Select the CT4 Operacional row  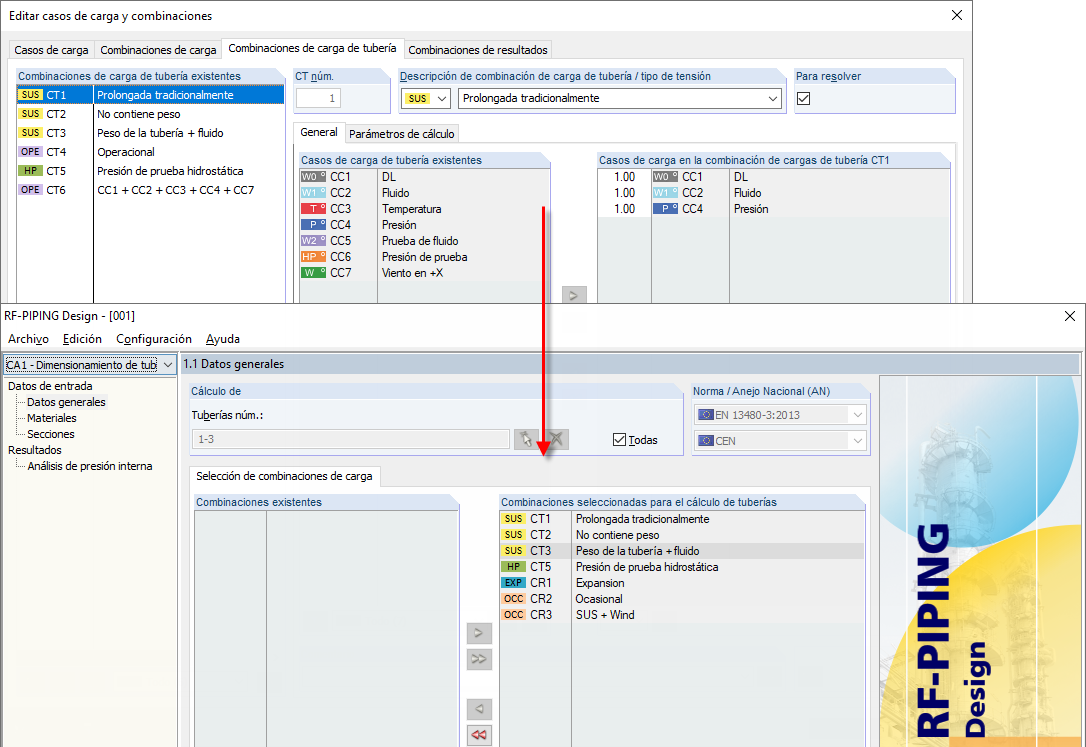[x=150, y=152]
